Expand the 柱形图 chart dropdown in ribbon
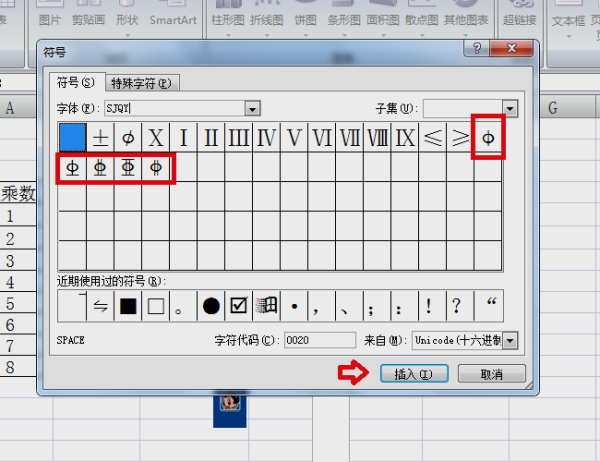The height and width of the screenshot is (462, 600). coord(228,35)
